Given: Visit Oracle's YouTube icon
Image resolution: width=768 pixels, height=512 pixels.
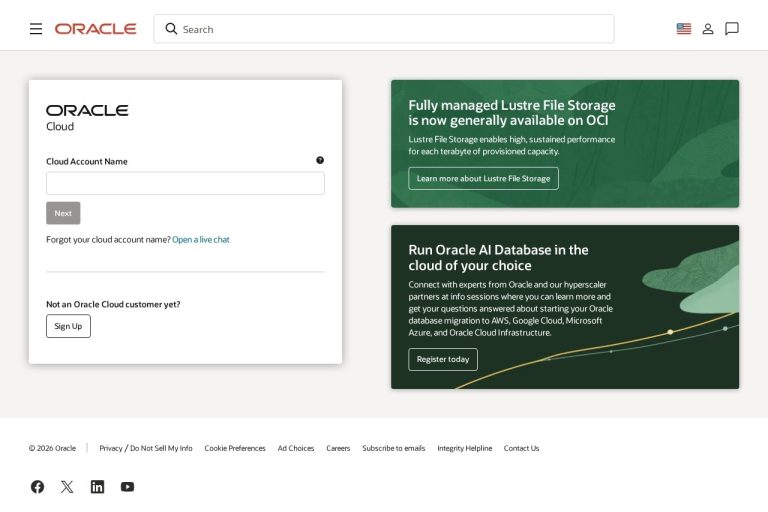Looking at the screenshot, I should pyautogui.click(x=127, y=487).
